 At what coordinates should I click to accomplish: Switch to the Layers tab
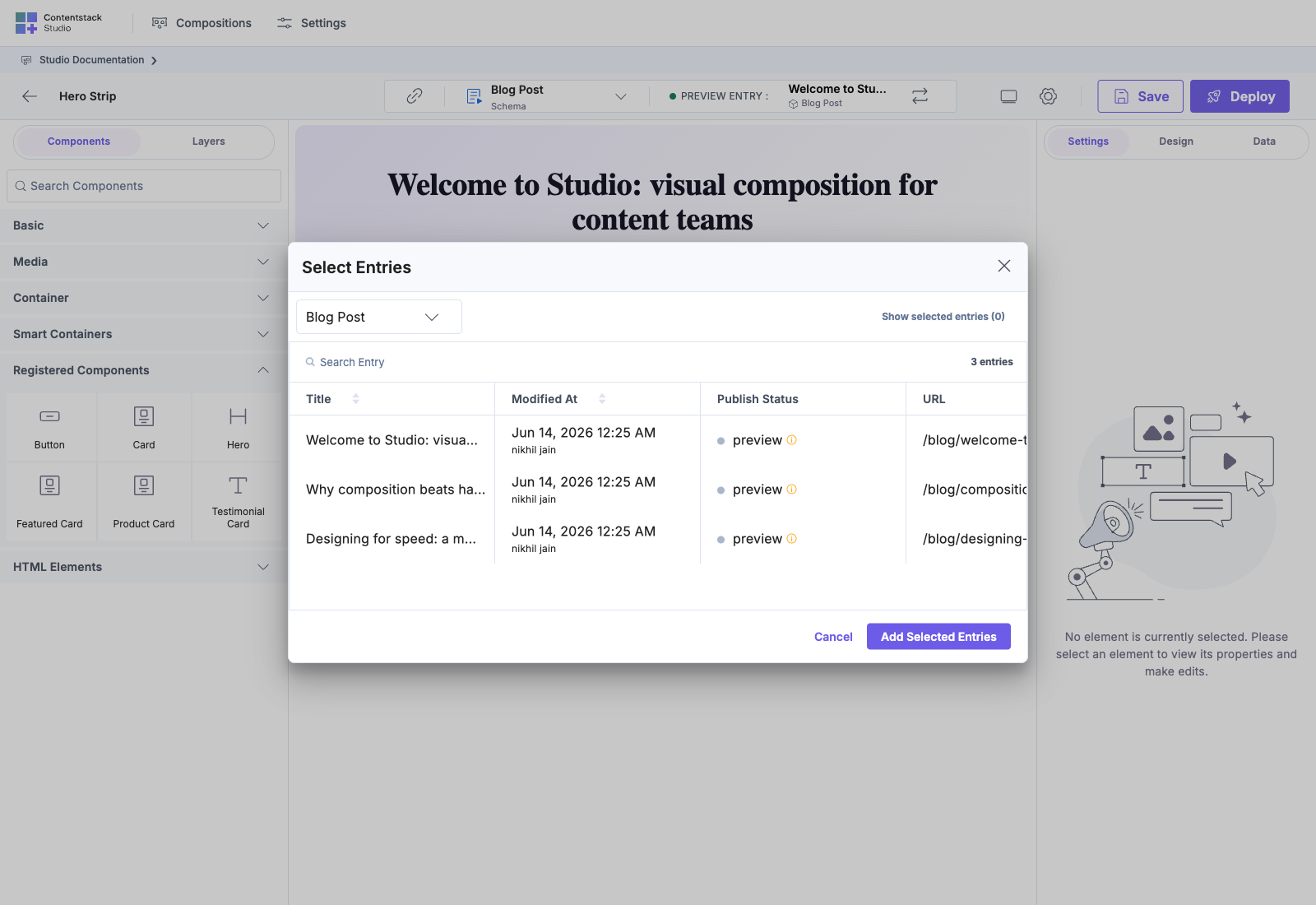(208, 141)
